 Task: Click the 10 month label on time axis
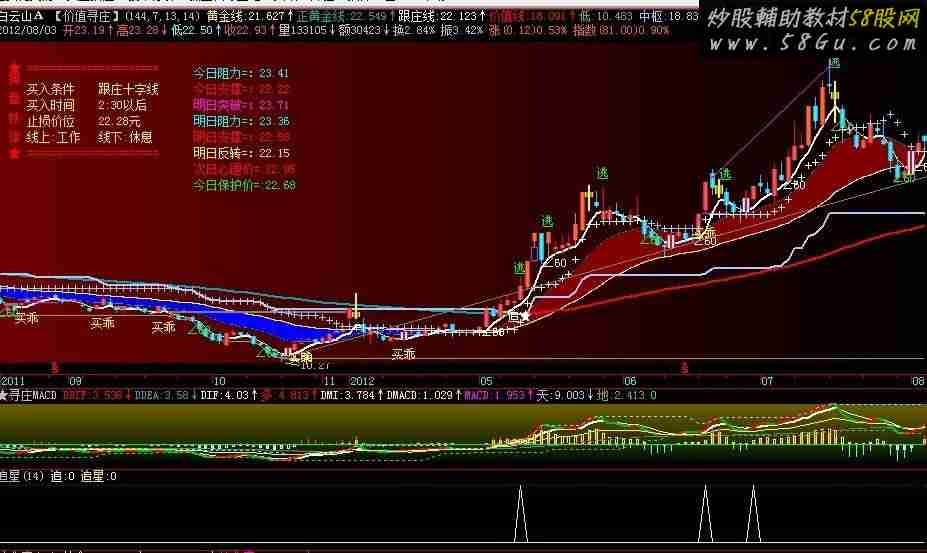tap(219, 381)
